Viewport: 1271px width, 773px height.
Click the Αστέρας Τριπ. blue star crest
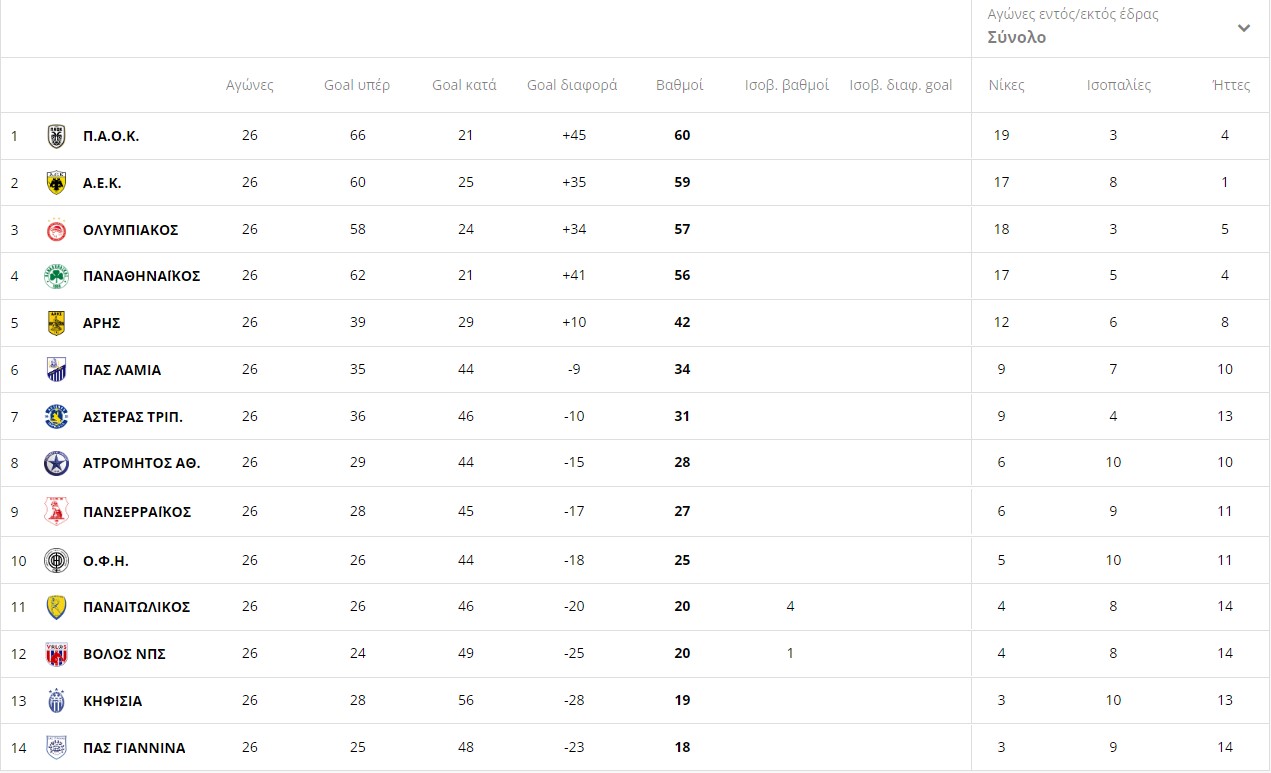point(57,417)
